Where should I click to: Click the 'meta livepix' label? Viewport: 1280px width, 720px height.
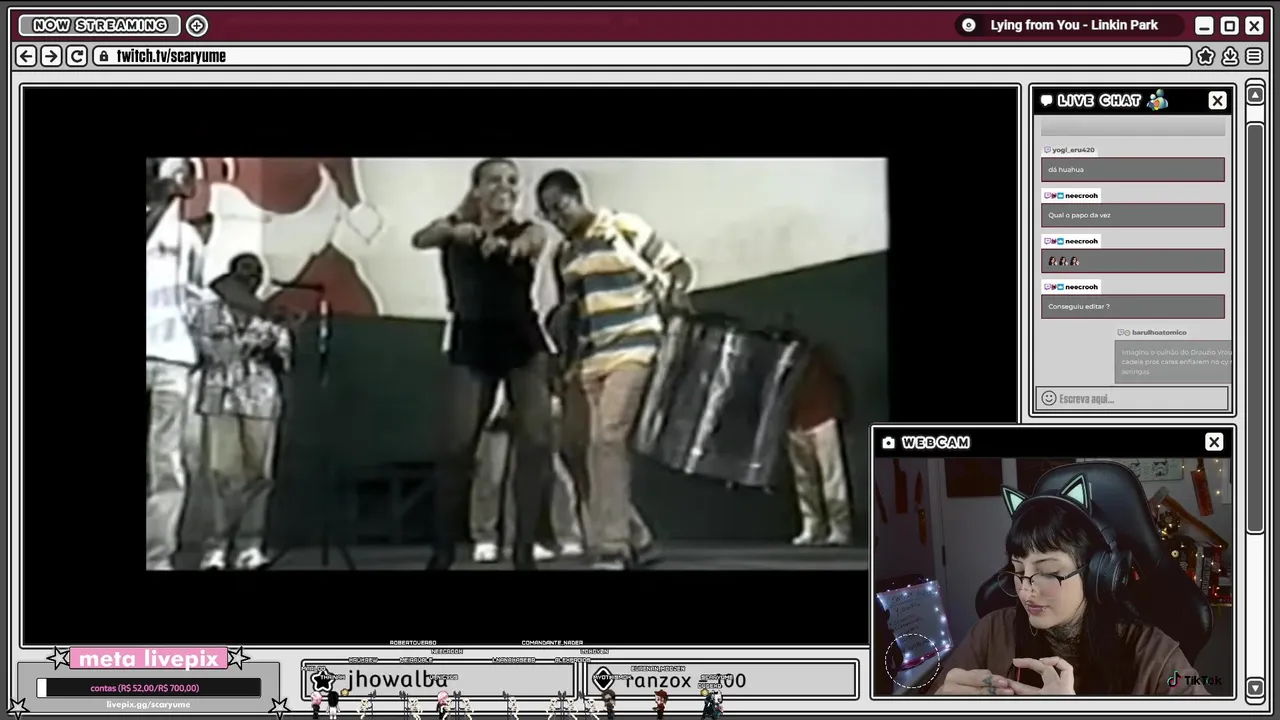coord(148,658)
